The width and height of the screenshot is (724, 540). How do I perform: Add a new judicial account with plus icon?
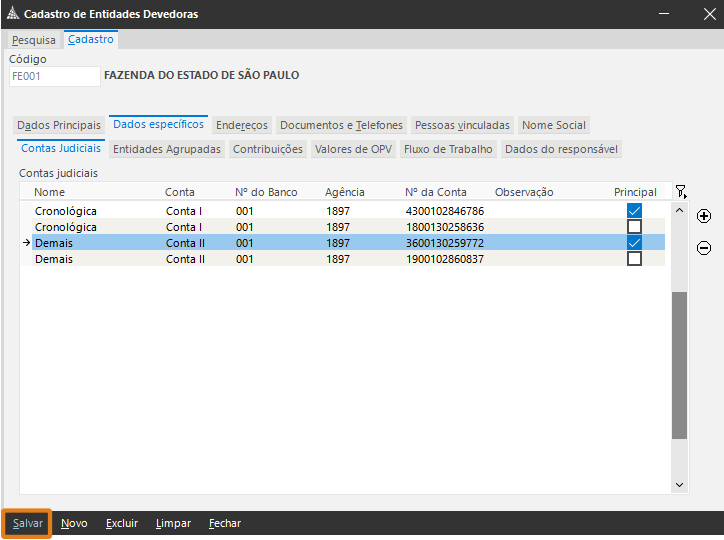704,216
